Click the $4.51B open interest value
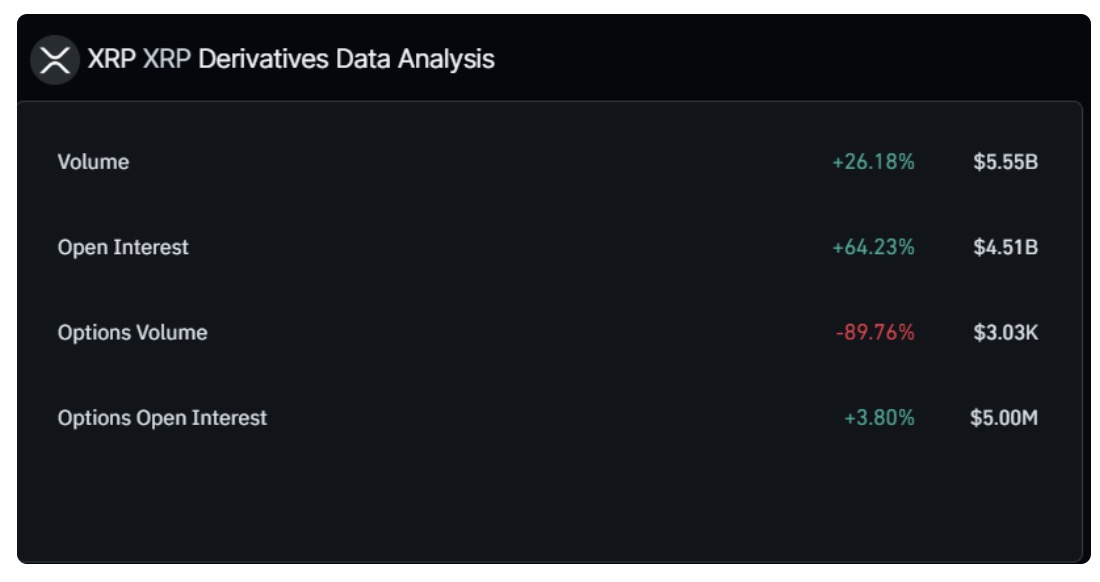This screenshot has height=582, width=1100. [x=1005, y=248]
